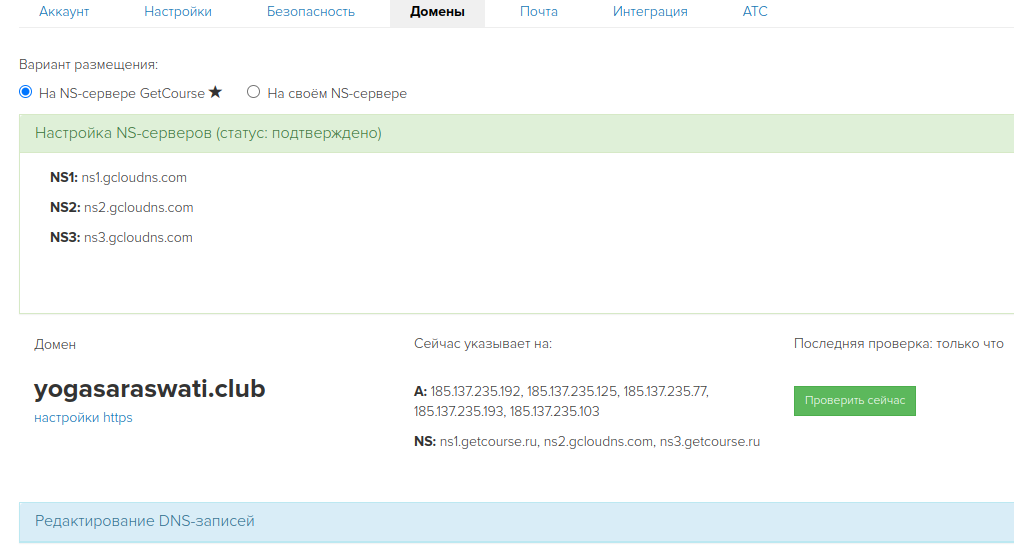Open the 'настройки https' link
Viewport: 1014px width, 560px height.
[83, 418]
